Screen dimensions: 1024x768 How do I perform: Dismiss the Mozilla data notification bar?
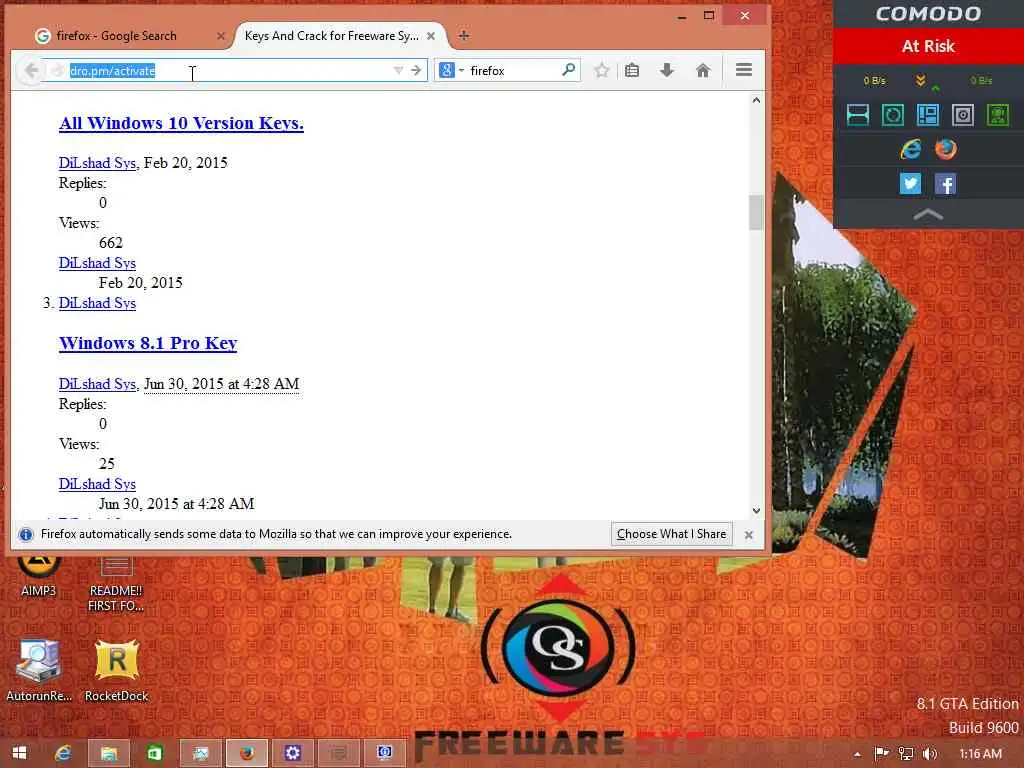click(x=749, y=535)
